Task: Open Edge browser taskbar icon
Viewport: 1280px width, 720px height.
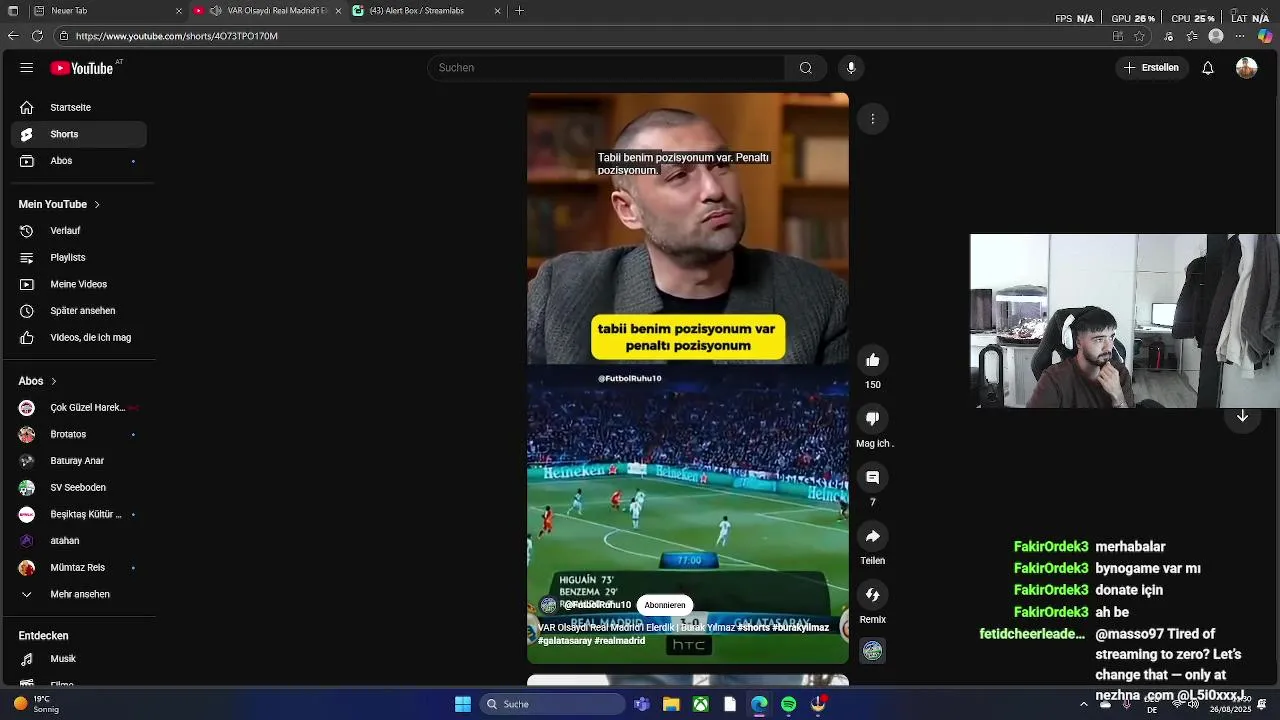Action: click(759, 704)
